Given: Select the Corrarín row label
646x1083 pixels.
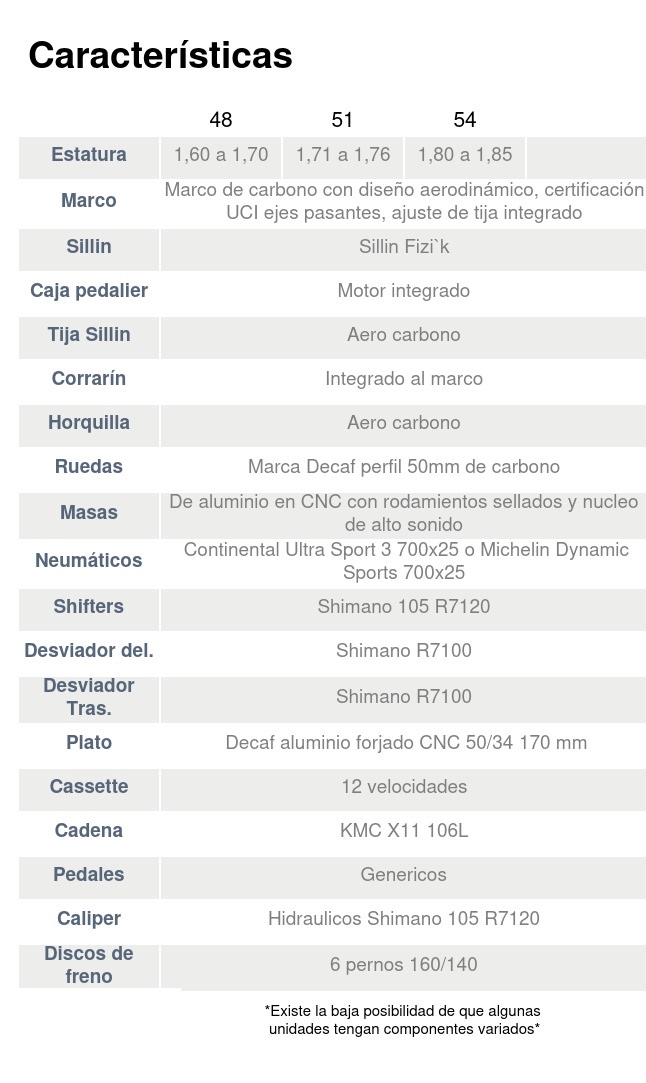Looking at the screenshot, I should tap(89, 379).
